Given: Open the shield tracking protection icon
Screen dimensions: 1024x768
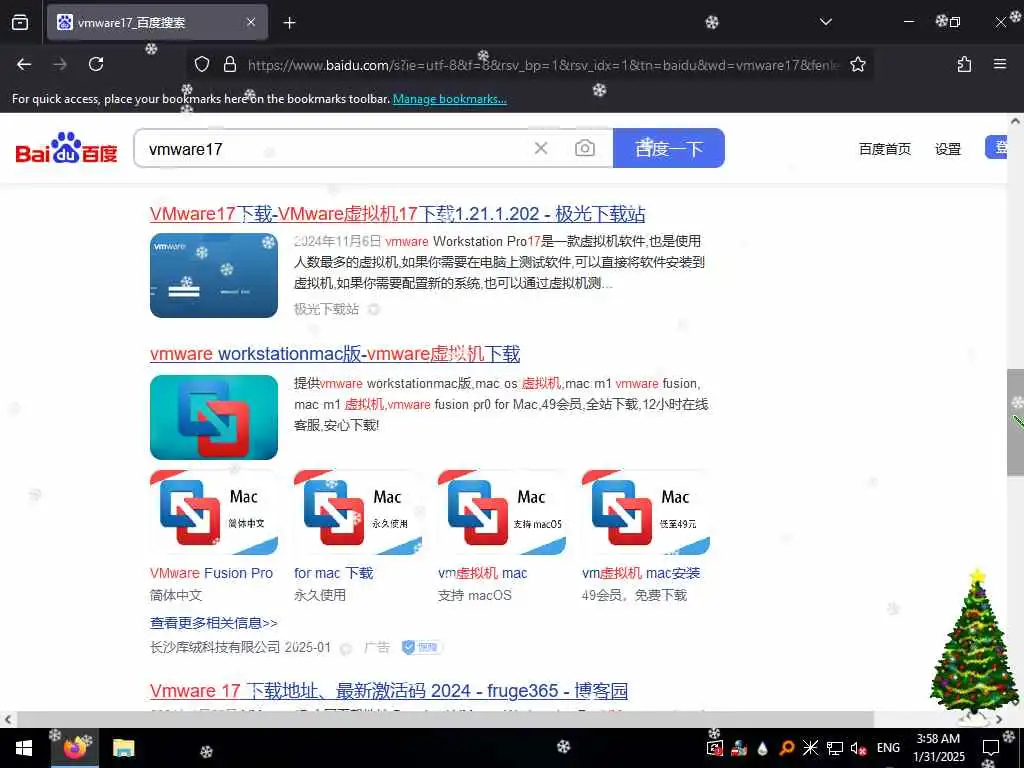Looking at the screenshot, I should 202,64.
